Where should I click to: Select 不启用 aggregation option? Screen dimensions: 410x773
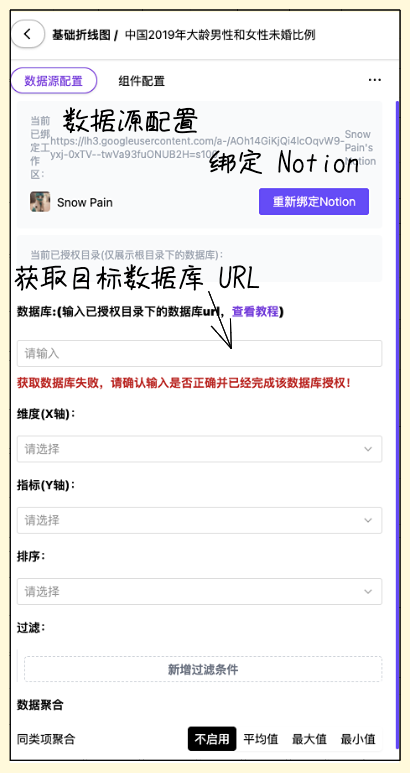click(x=212, y=739)
